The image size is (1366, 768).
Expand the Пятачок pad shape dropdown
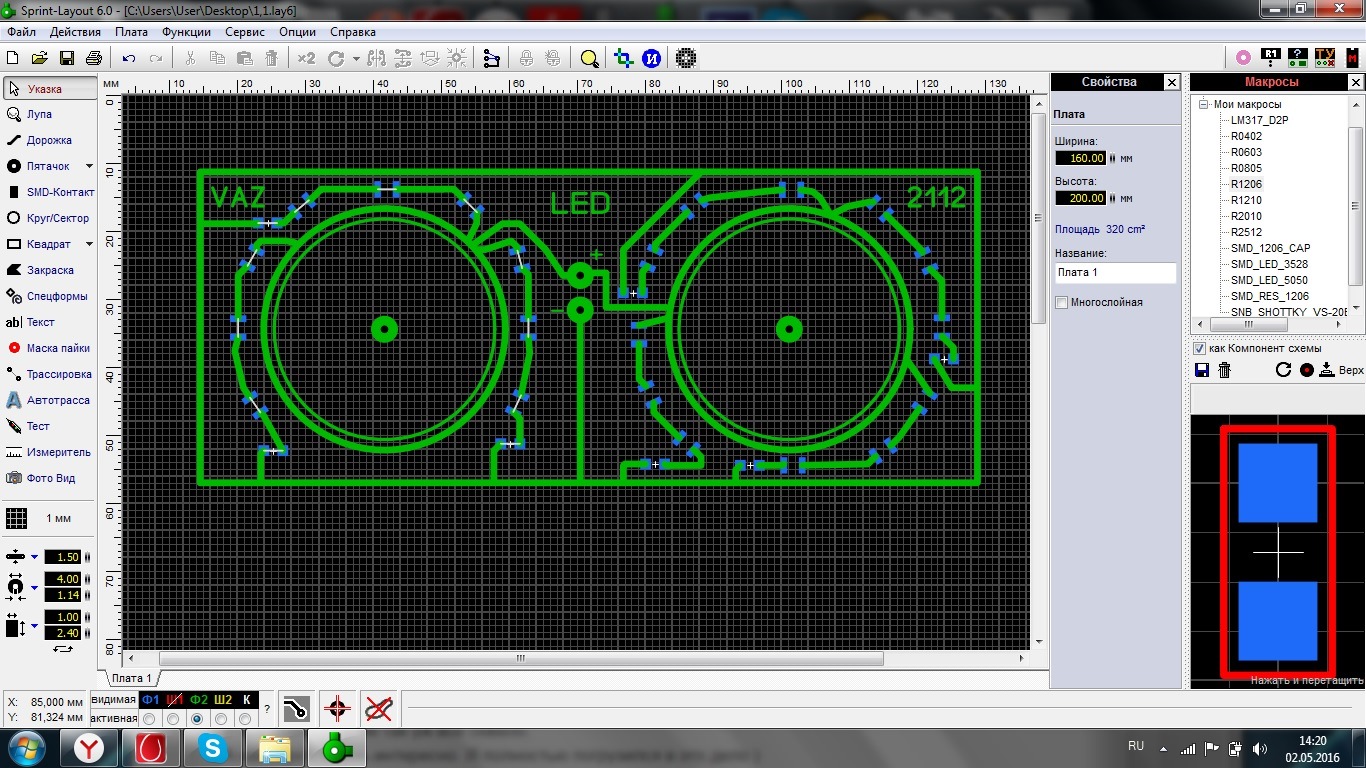pos(89,166)
